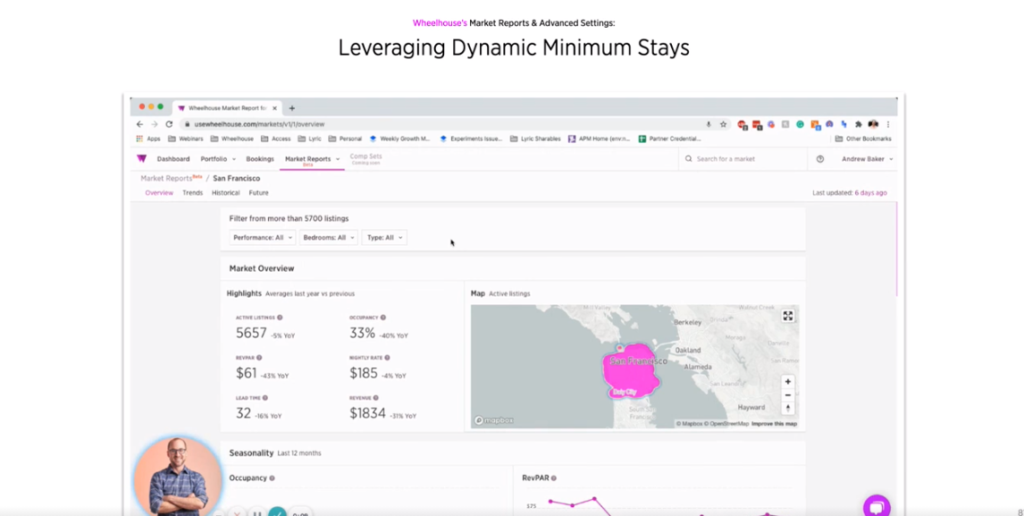Show info icon beside Lead Time
The height and width of the screenshot is (516, 1024).
point(264,398)
